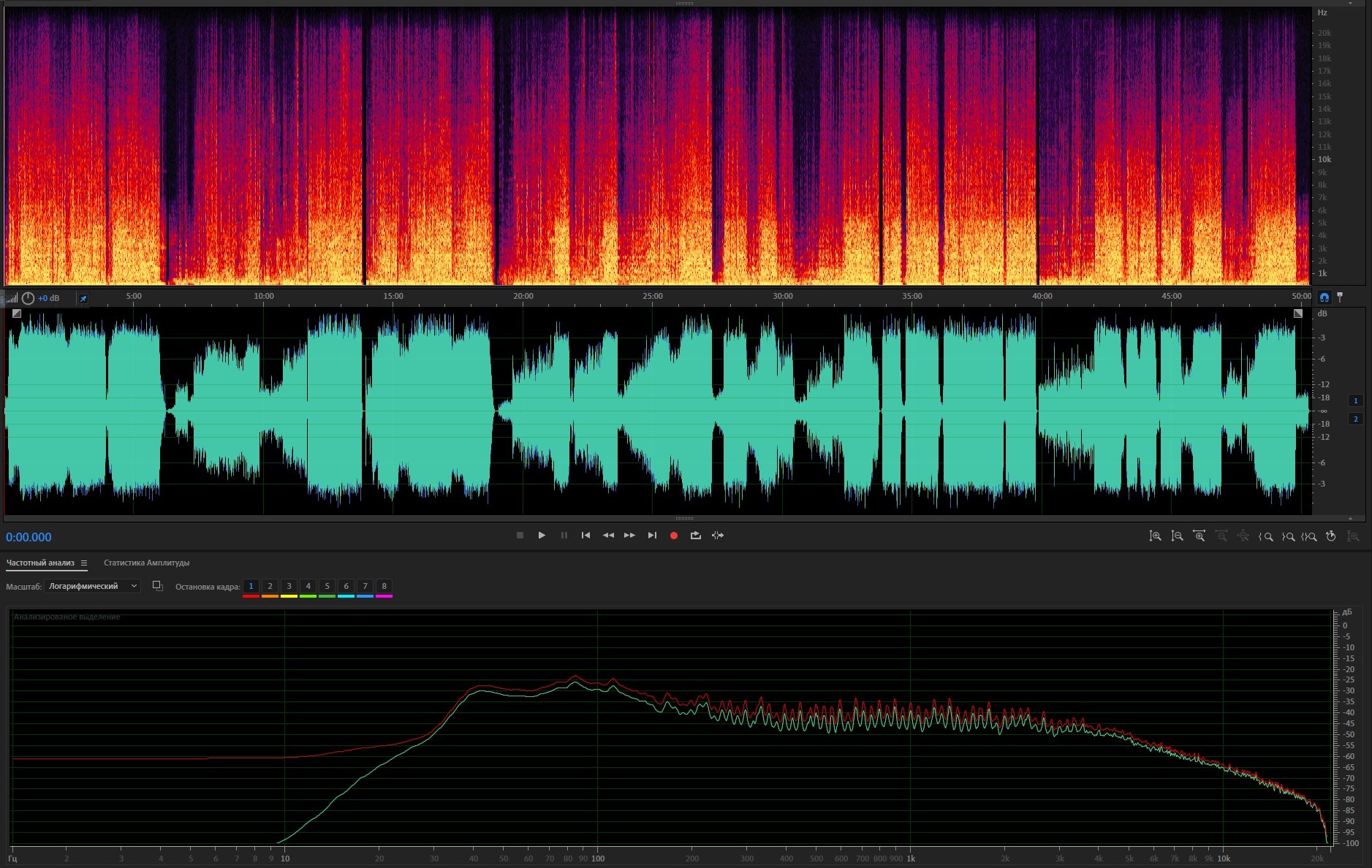Screen dimensions: 1372x868
Task: Click hold frame button 3
Action: [289, 586]
